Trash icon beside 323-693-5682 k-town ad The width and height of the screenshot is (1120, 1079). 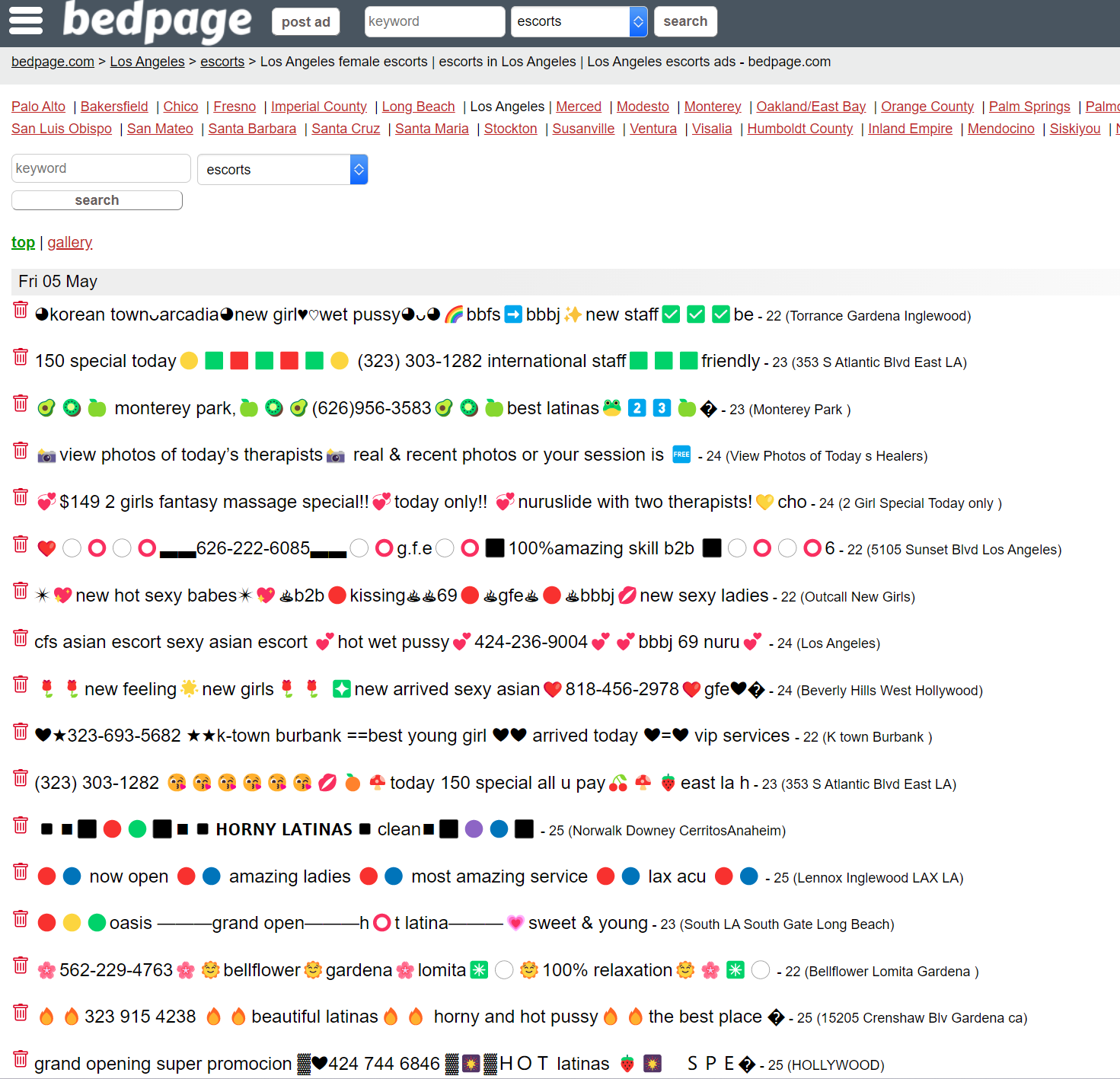pos(21,731)
